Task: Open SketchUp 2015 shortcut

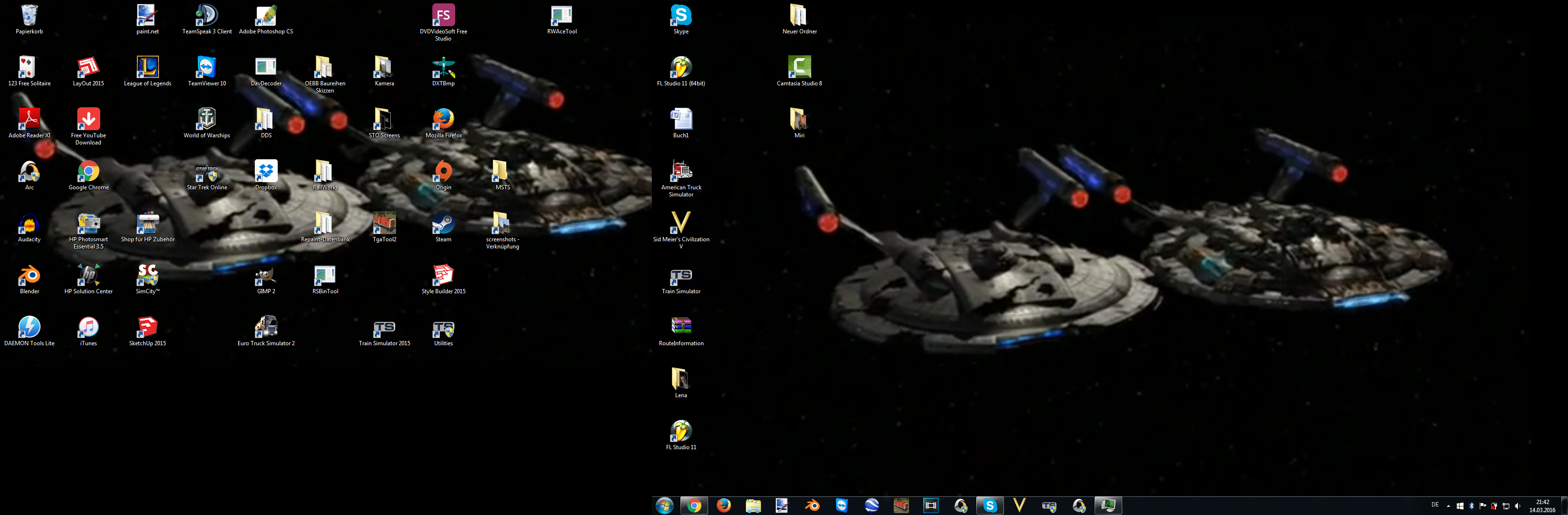Action: [x=147, y=331]
